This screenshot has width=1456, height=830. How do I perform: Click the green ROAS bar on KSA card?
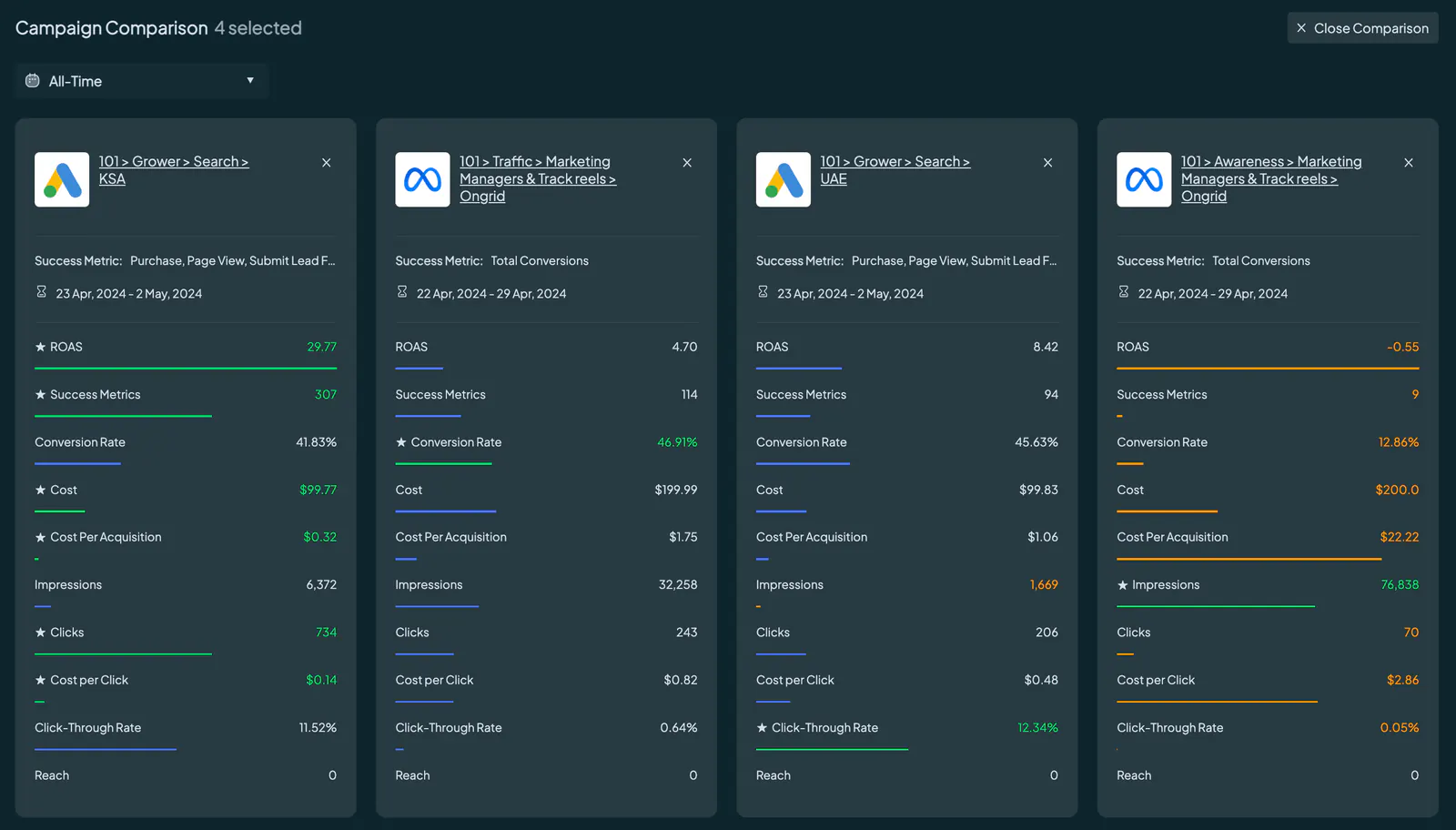186,368
